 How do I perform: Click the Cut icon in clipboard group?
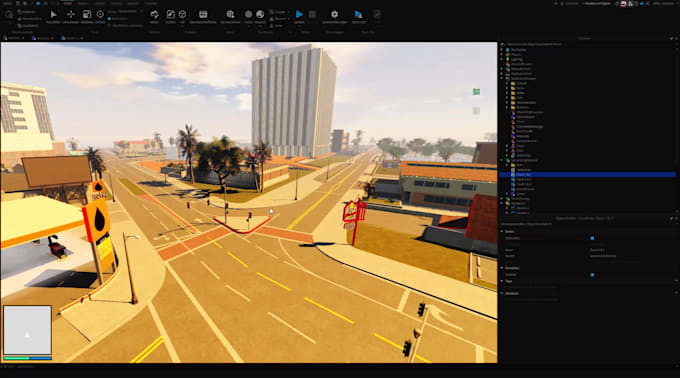click(20, 19)
